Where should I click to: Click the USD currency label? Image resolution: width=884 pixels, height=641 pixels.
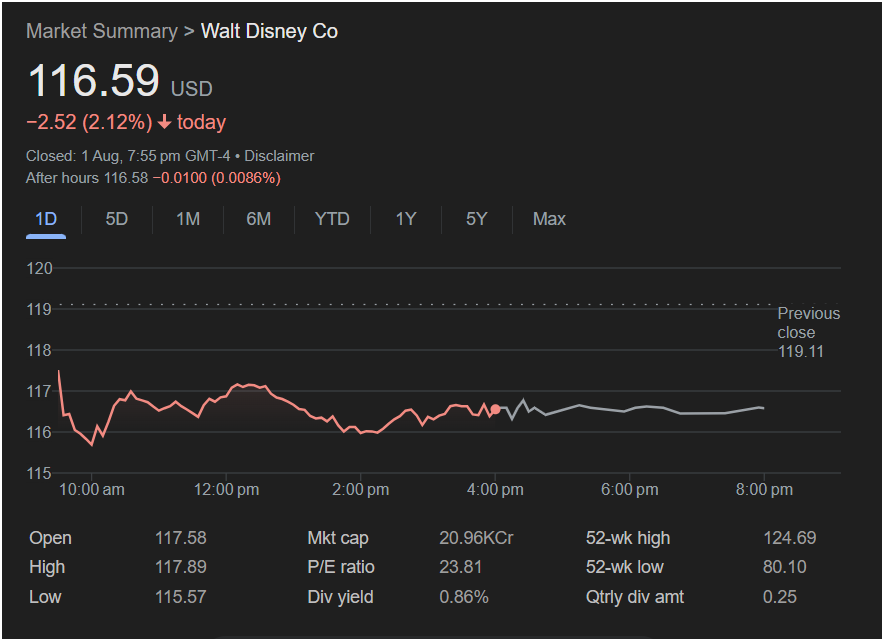point(192,89)
